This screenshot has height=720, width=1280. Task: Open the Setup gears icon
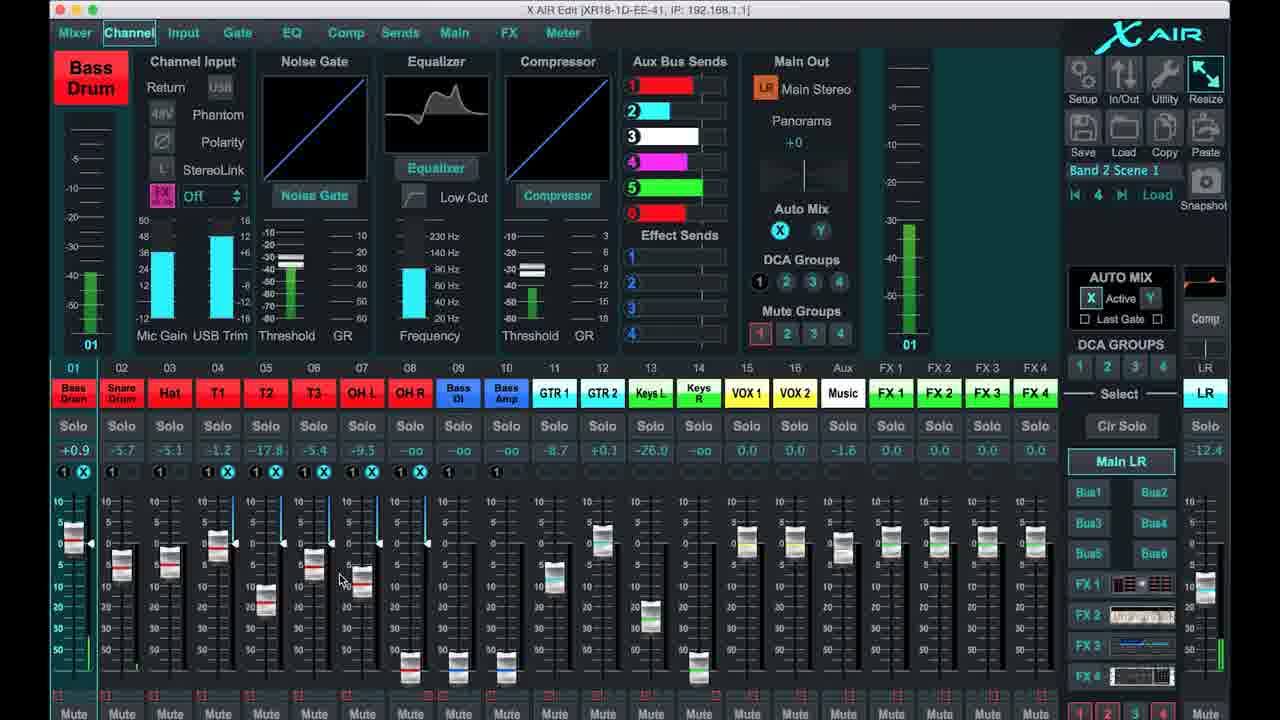click(1083, 75)
